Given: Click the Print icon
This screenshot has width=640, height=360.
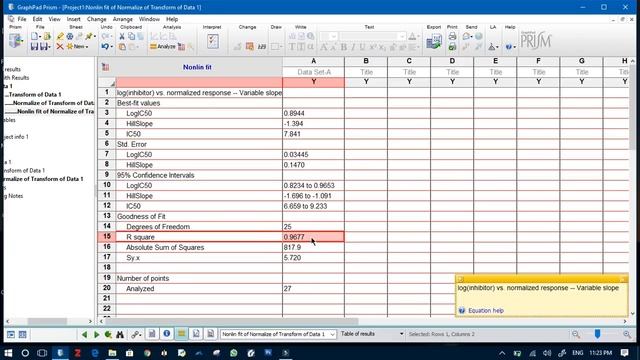Looking at the screenshot, I should coord(452,36).
